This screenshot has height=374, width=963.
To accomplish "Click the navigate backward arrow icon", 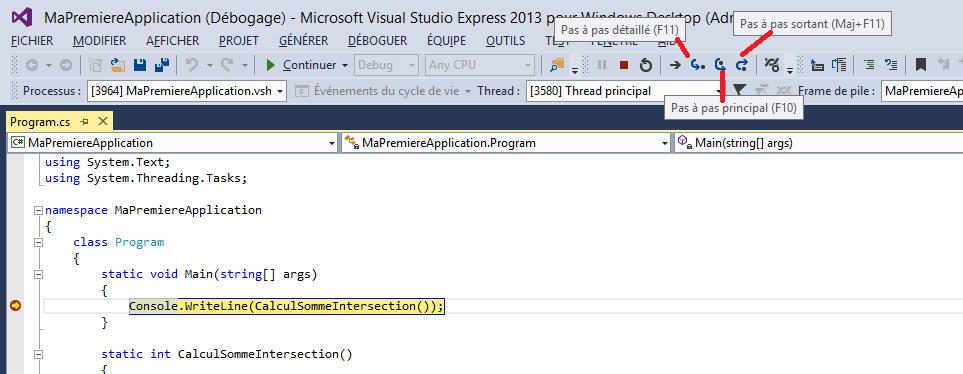I will tap(31, 64).
